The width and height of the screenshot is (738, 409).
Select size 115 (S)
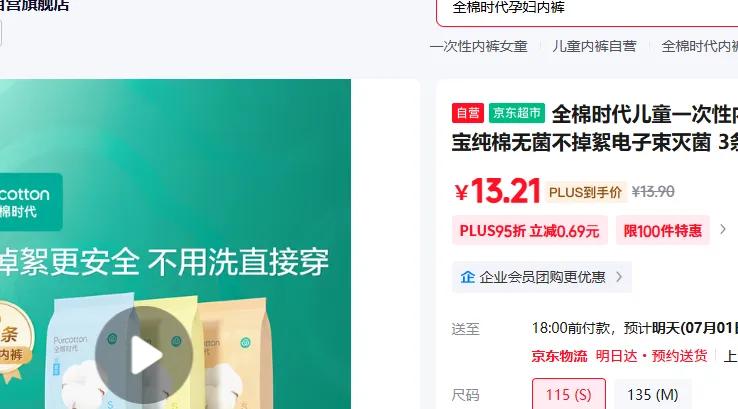pos(569,394)
